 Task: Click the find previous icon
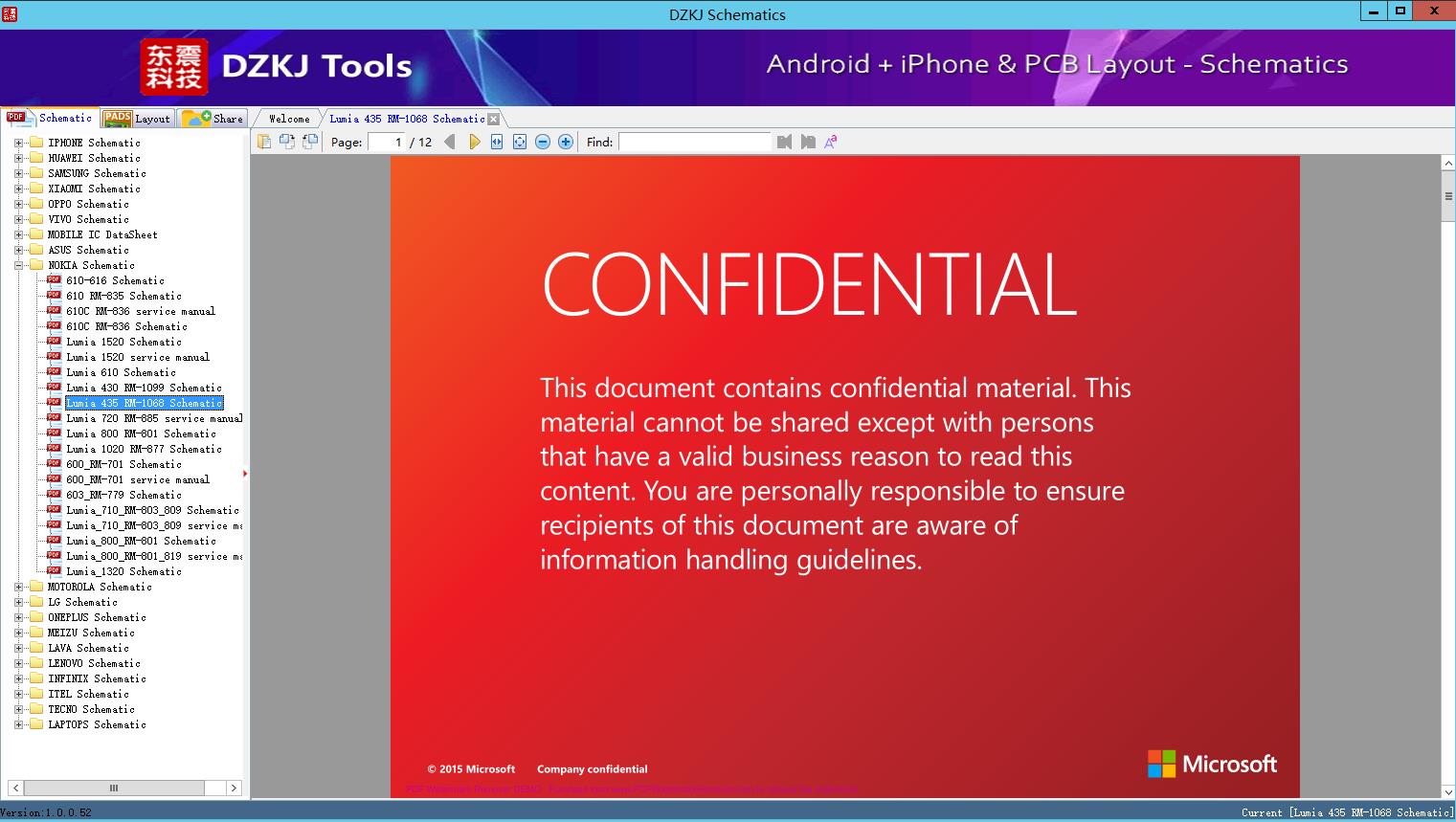coord(785,142)
